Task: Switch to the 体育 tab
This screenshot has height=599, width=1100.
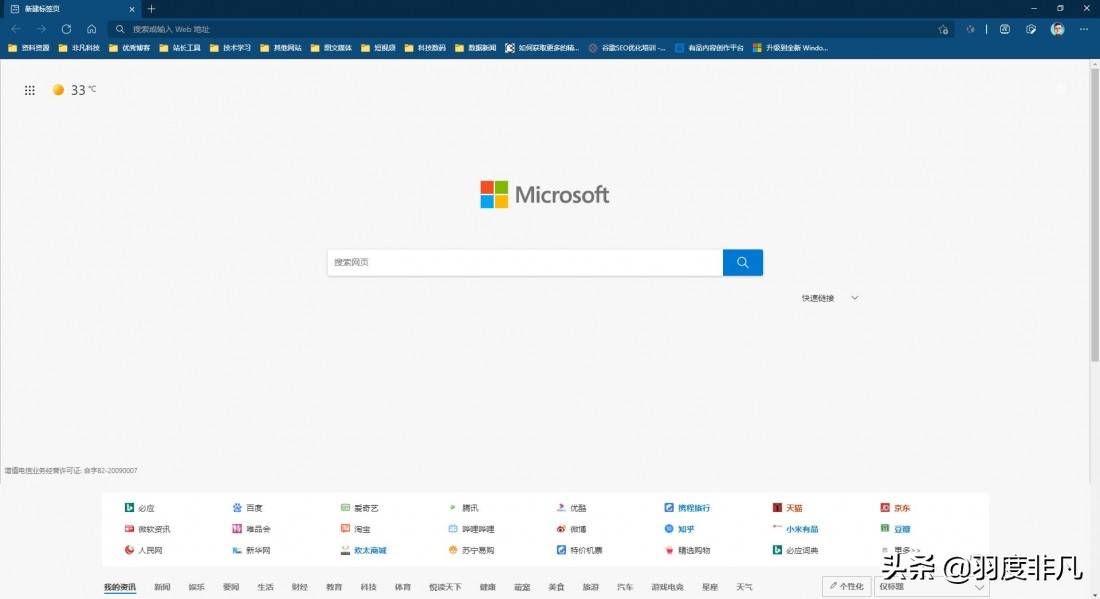Action: pyautogui.click(x=403, y=587)
